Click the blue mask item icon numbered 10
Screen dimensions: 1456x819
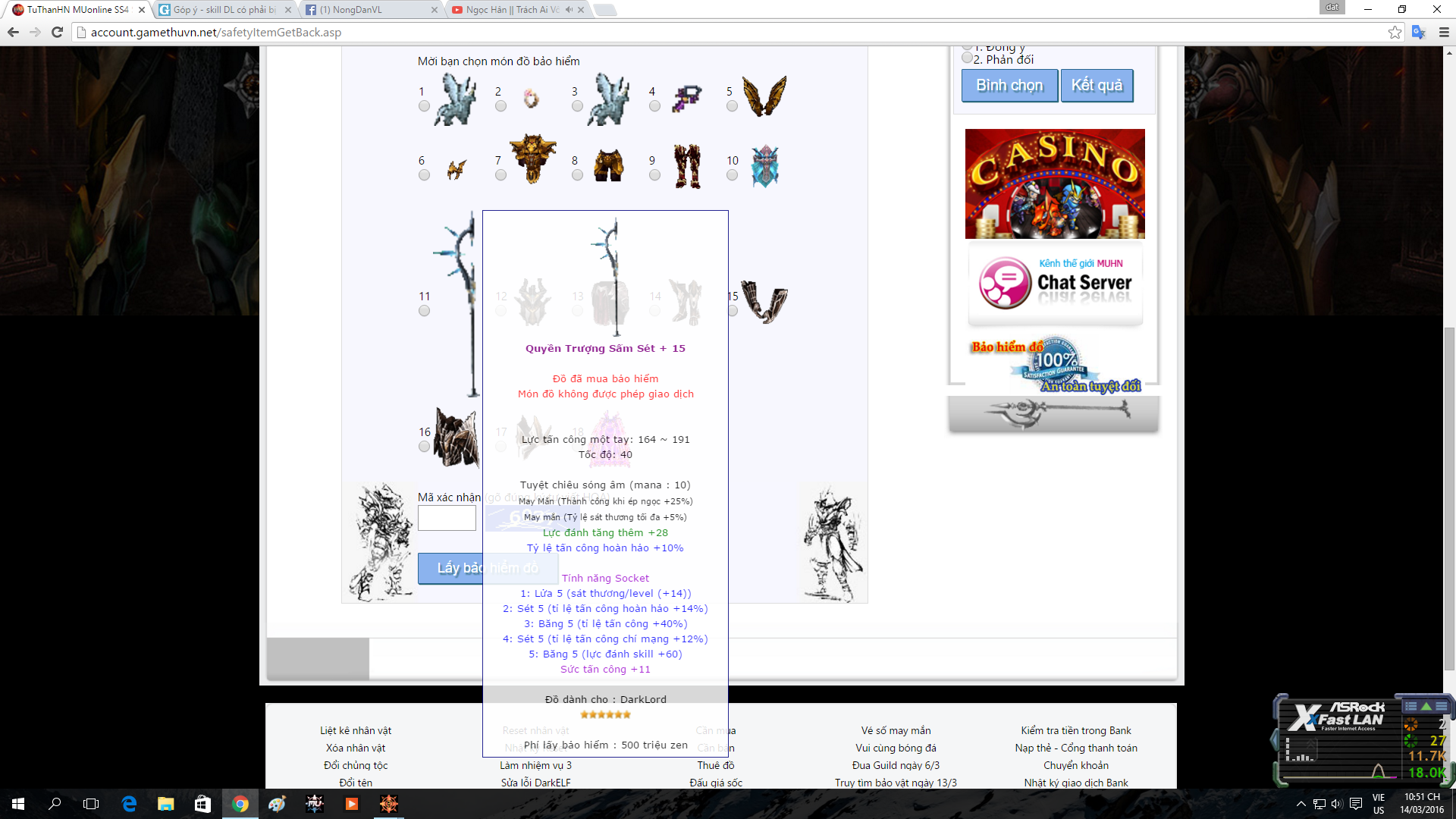tap(764, 166)
